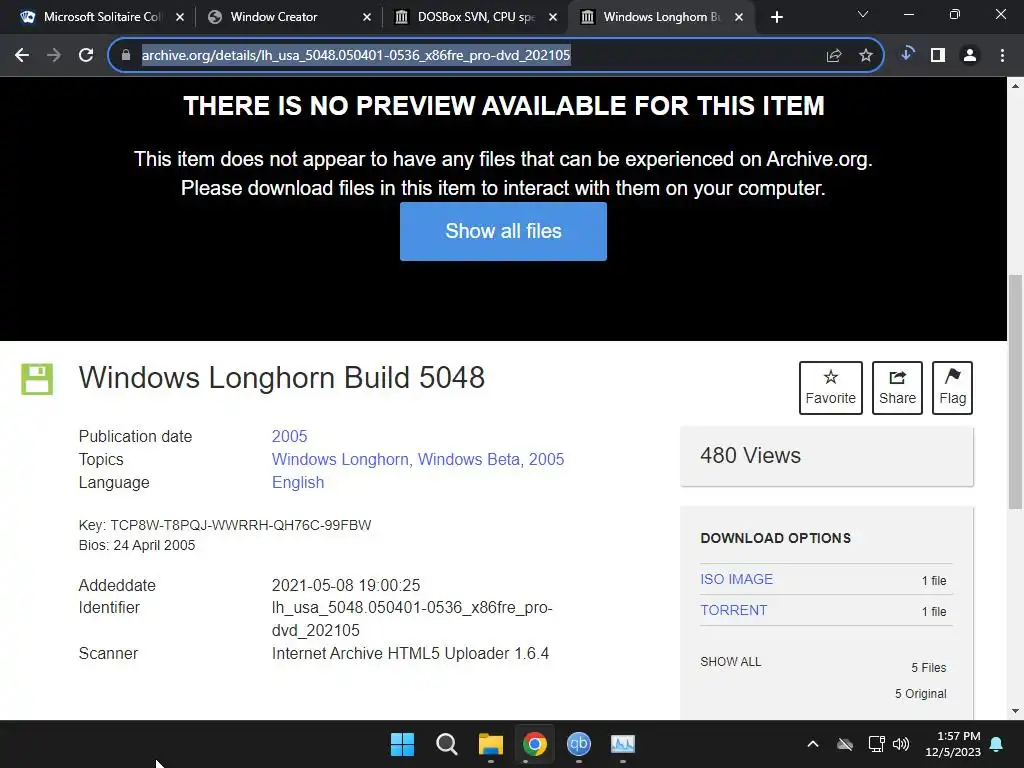The height and width of the screenshot is (768, 1024).
Task: Open Chrome's three-dot menu
Action: 1002,56
